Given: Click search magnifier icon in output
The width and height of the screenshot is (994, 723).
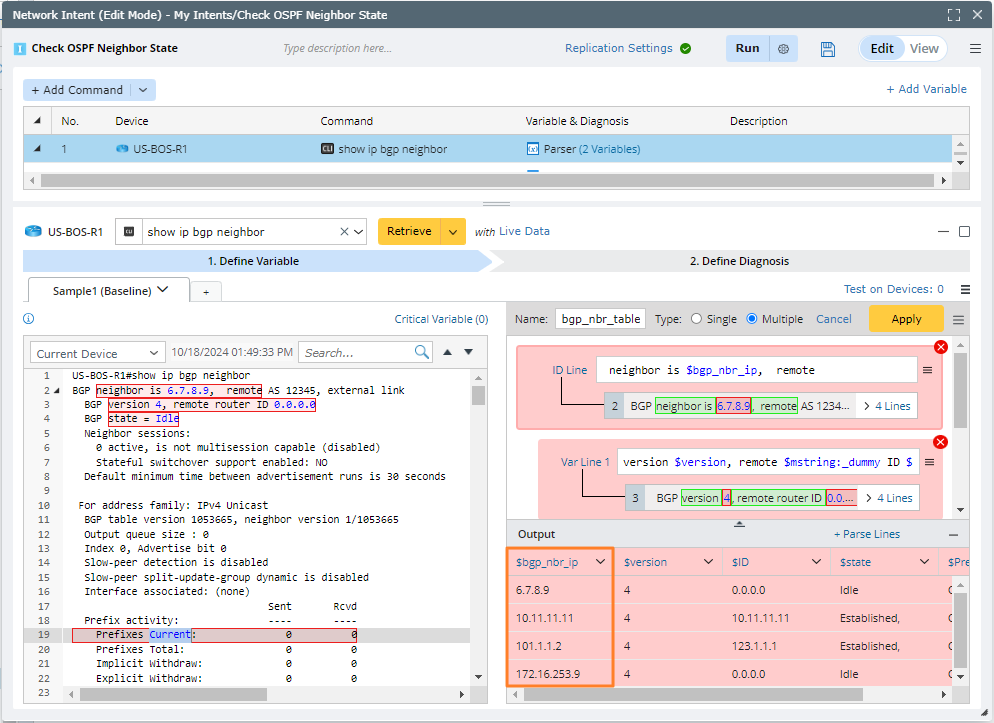Looking at the screenshot, I should (x=422, y=353).
